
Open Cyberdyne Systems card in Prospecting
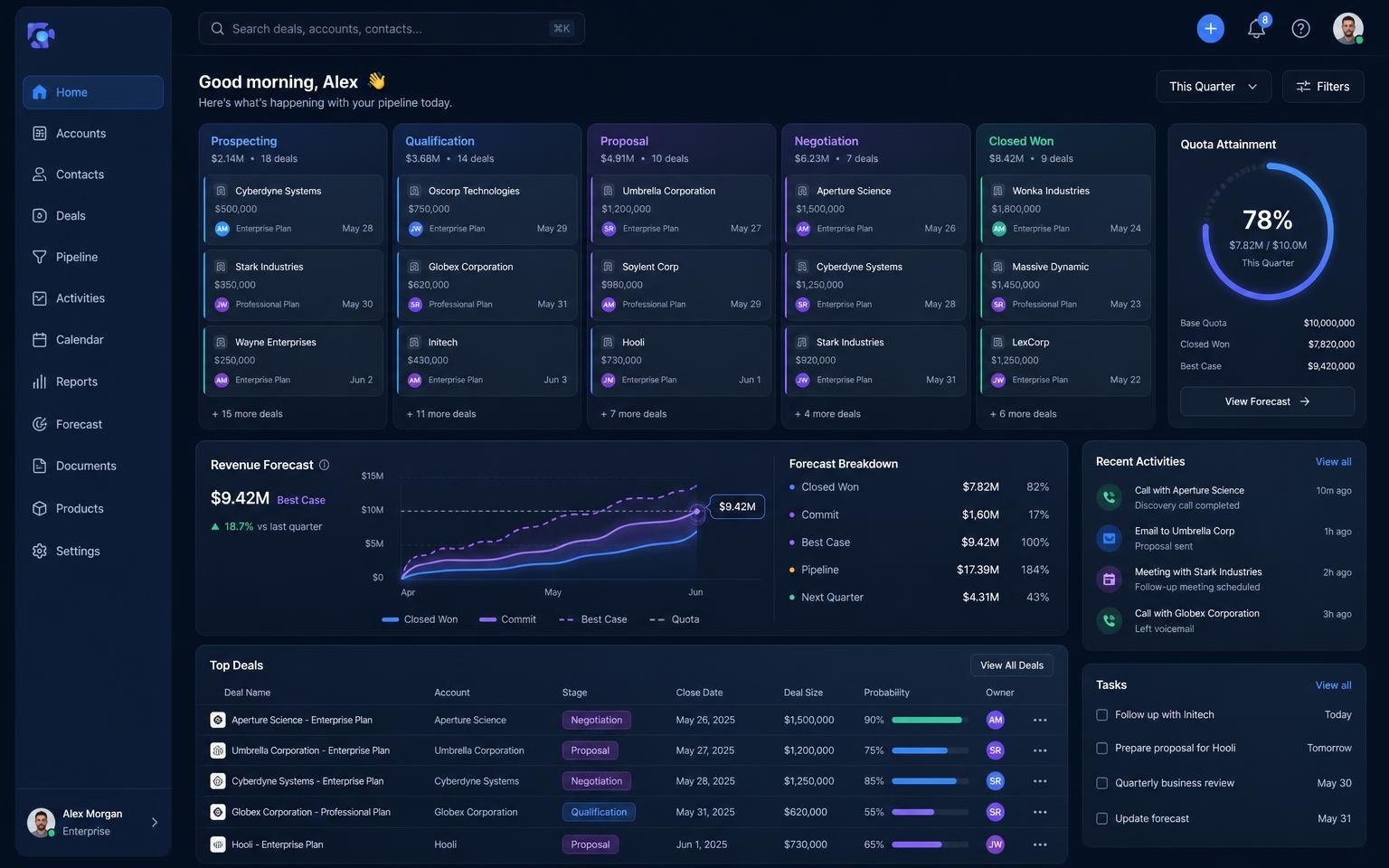(x=294, y=209)
